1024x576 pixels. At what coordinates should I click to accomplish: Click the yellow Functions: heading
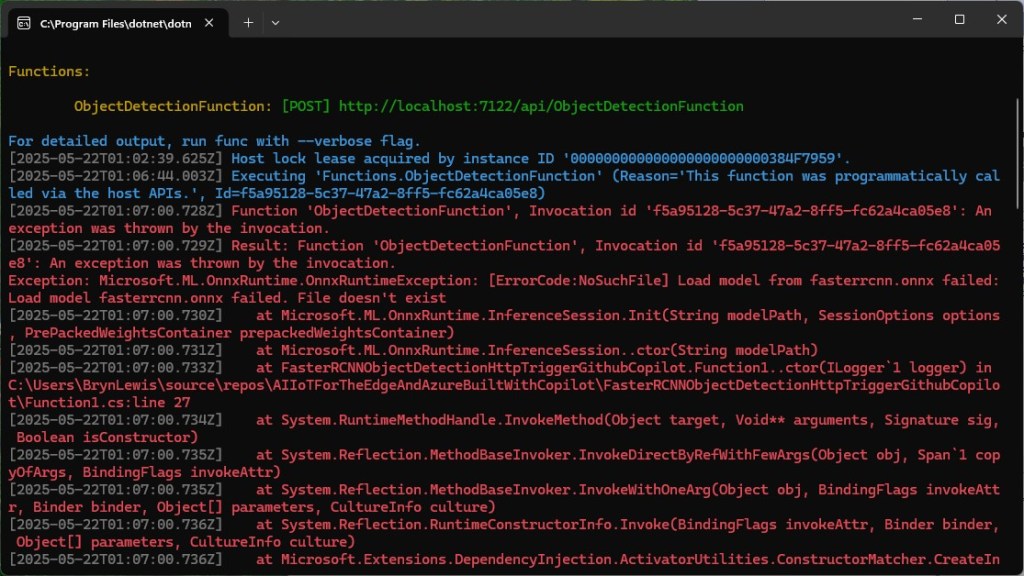point(49,72)
